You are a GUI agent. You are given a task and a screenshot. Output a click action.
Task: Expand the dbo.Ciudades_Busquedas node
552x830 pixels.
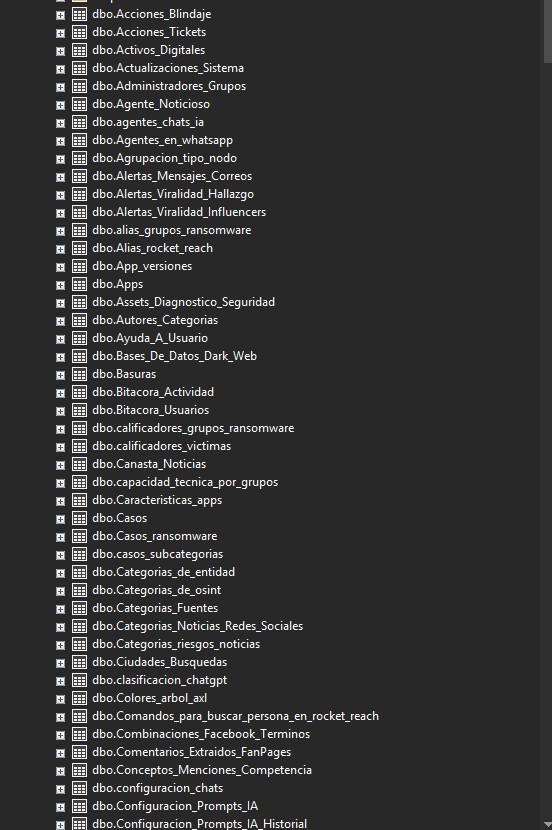tap(60, 663)
